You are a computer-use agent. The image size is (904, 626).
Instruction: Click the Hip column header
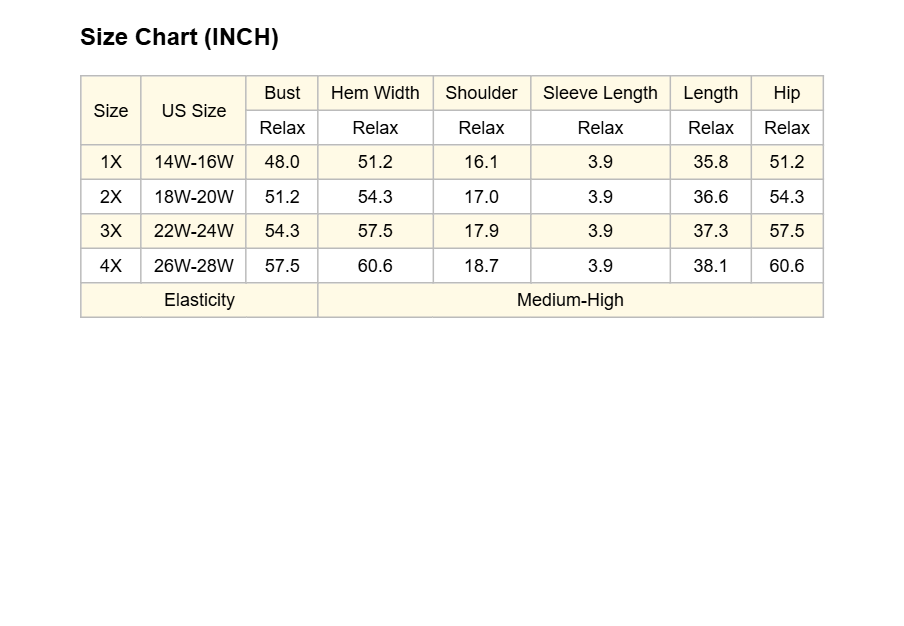(787, 93)
